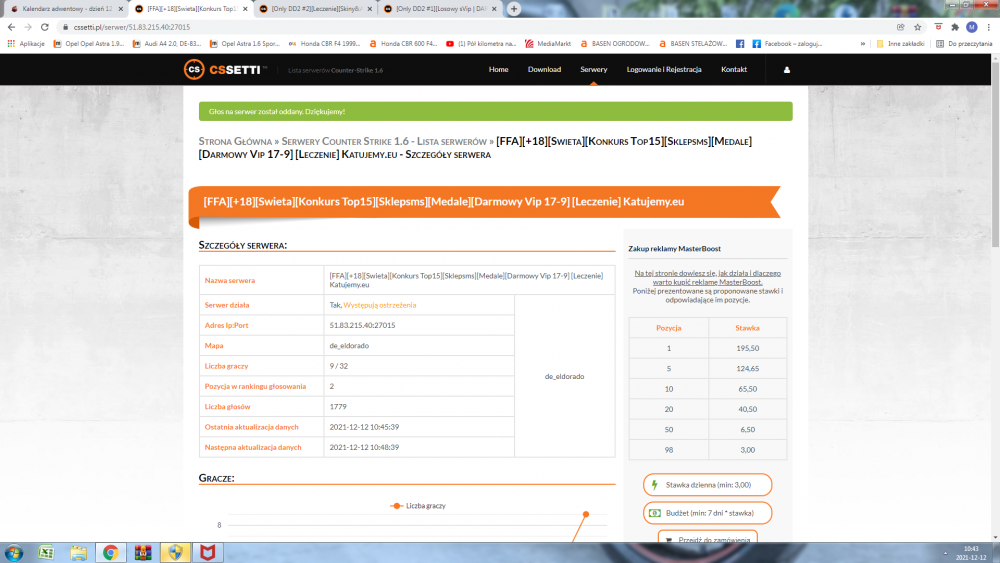Screen dimensions: 1000x563
Task: Go back with the browser back arrow
Action: [x=11, y=27]
